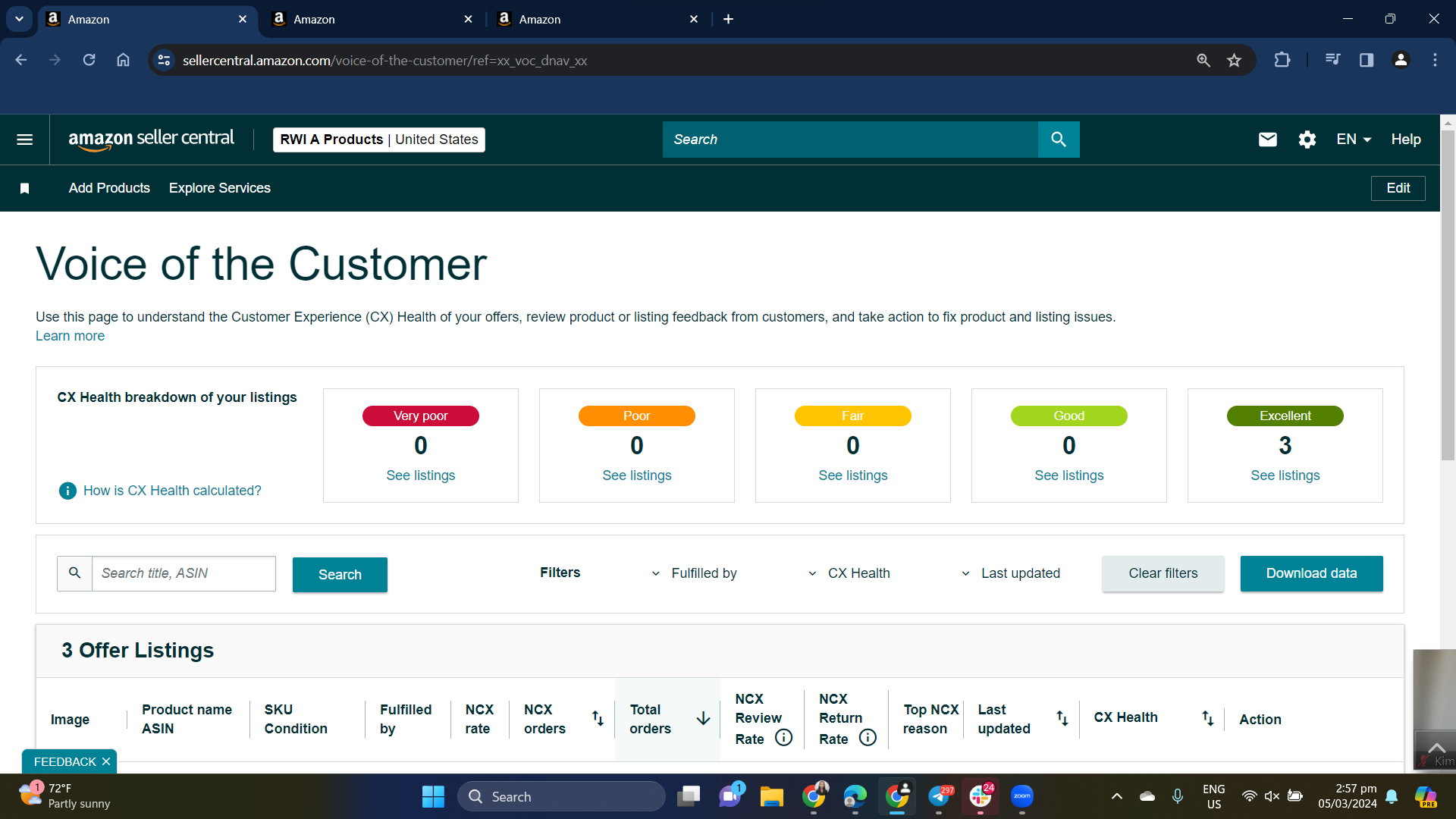Bookmark this page with the star icon
The width and height of the screenshot is (1456, 819).
pyautogui.click(x=1234, y=60)
